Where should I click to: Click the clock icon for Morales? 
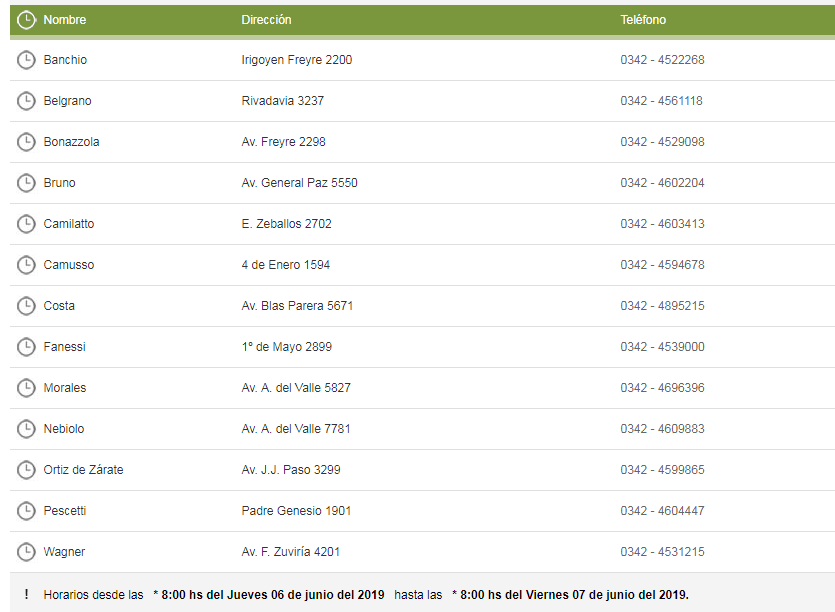(x=26, y=388)
